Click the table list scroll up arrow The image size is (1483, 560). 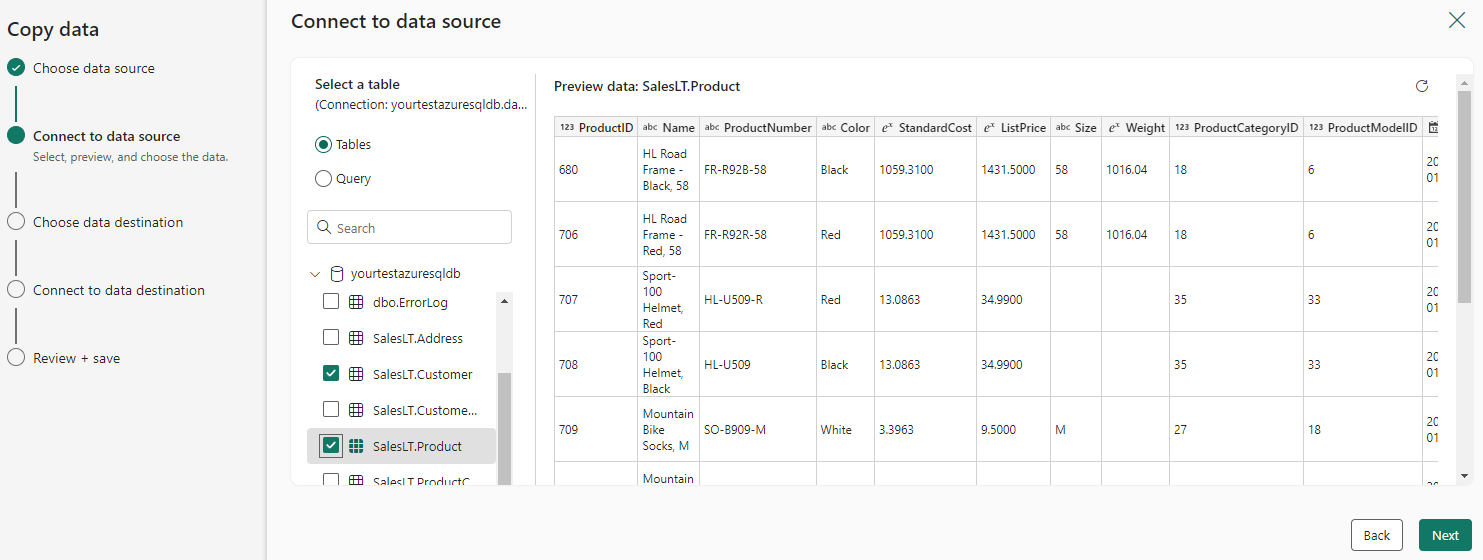click(504, 301)
